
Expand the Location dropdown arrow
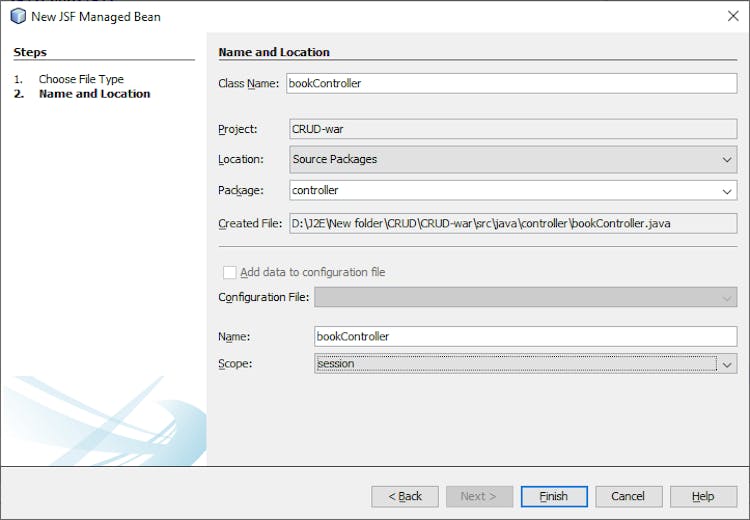[727, 159]
